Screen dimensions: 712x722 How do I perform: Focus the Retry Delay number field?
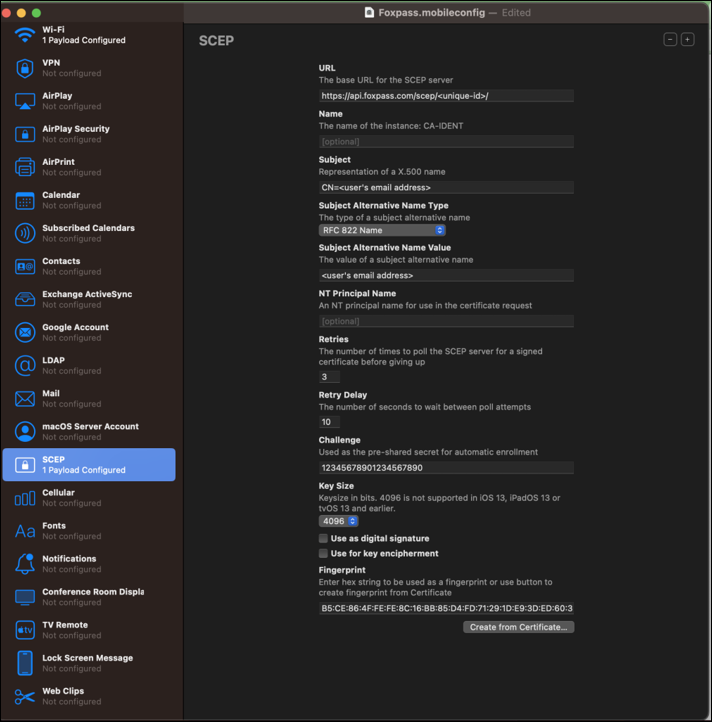pos(329,422)
